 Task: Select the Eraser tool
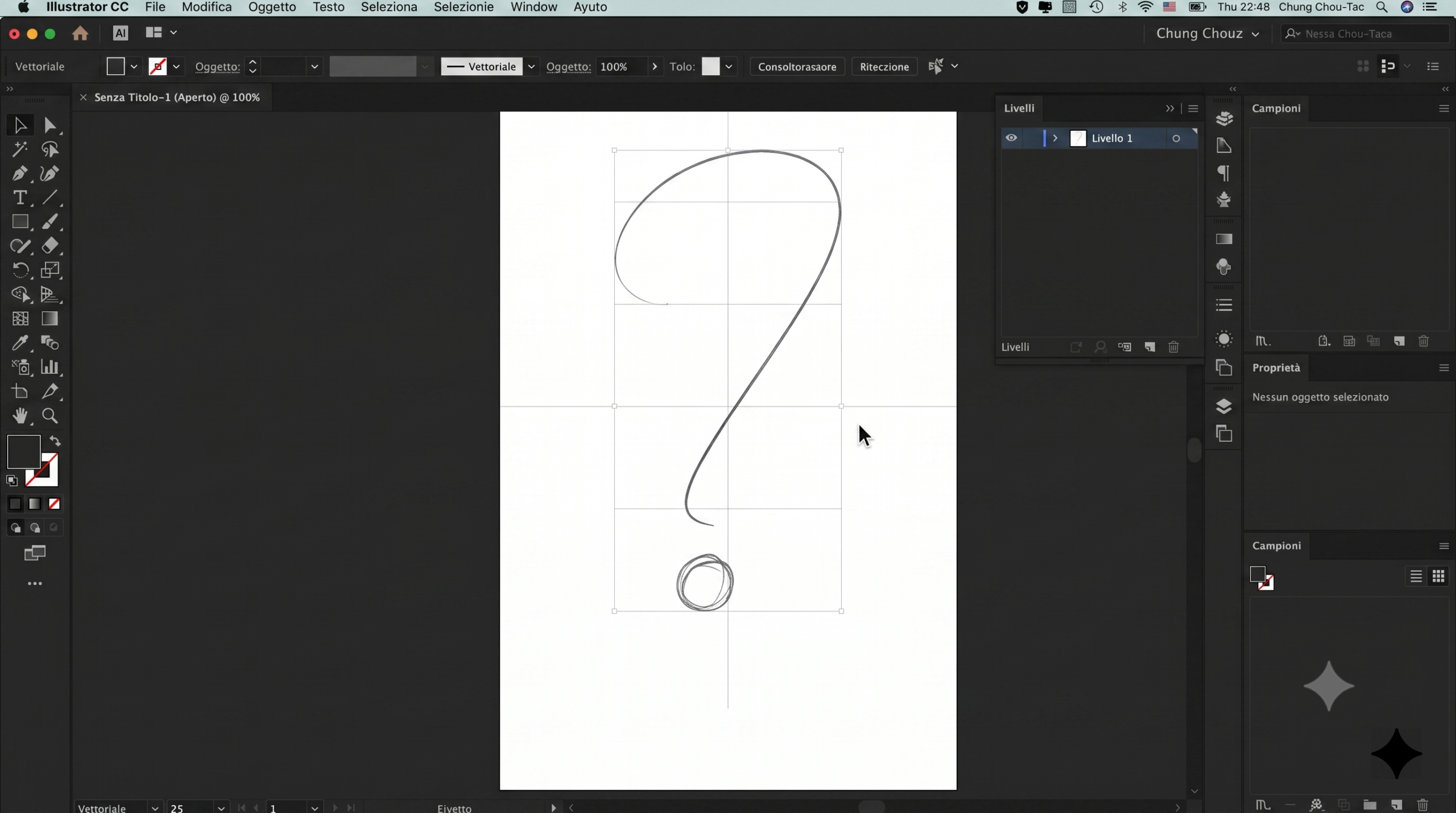tap(49, 246)
